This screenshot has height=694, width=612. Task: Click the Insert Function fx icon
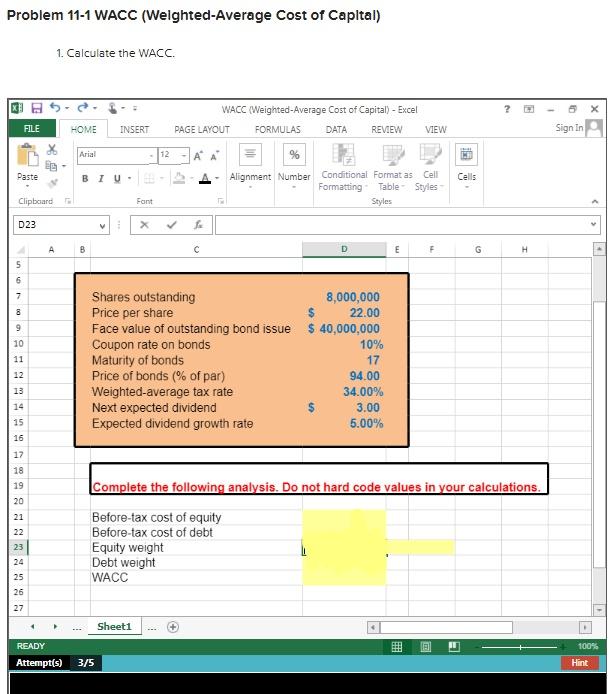[198, 225]
